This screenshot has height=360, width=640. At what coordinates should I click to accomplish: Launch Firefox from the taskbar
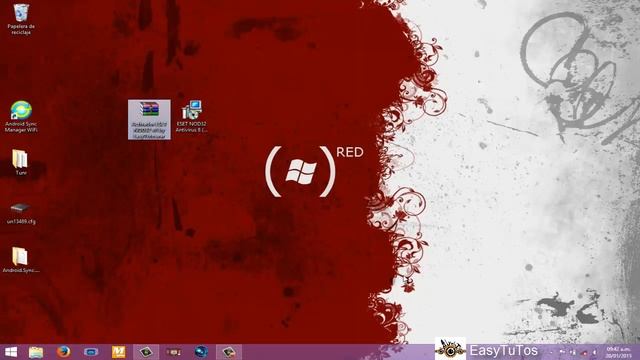[x=63, y=352]
